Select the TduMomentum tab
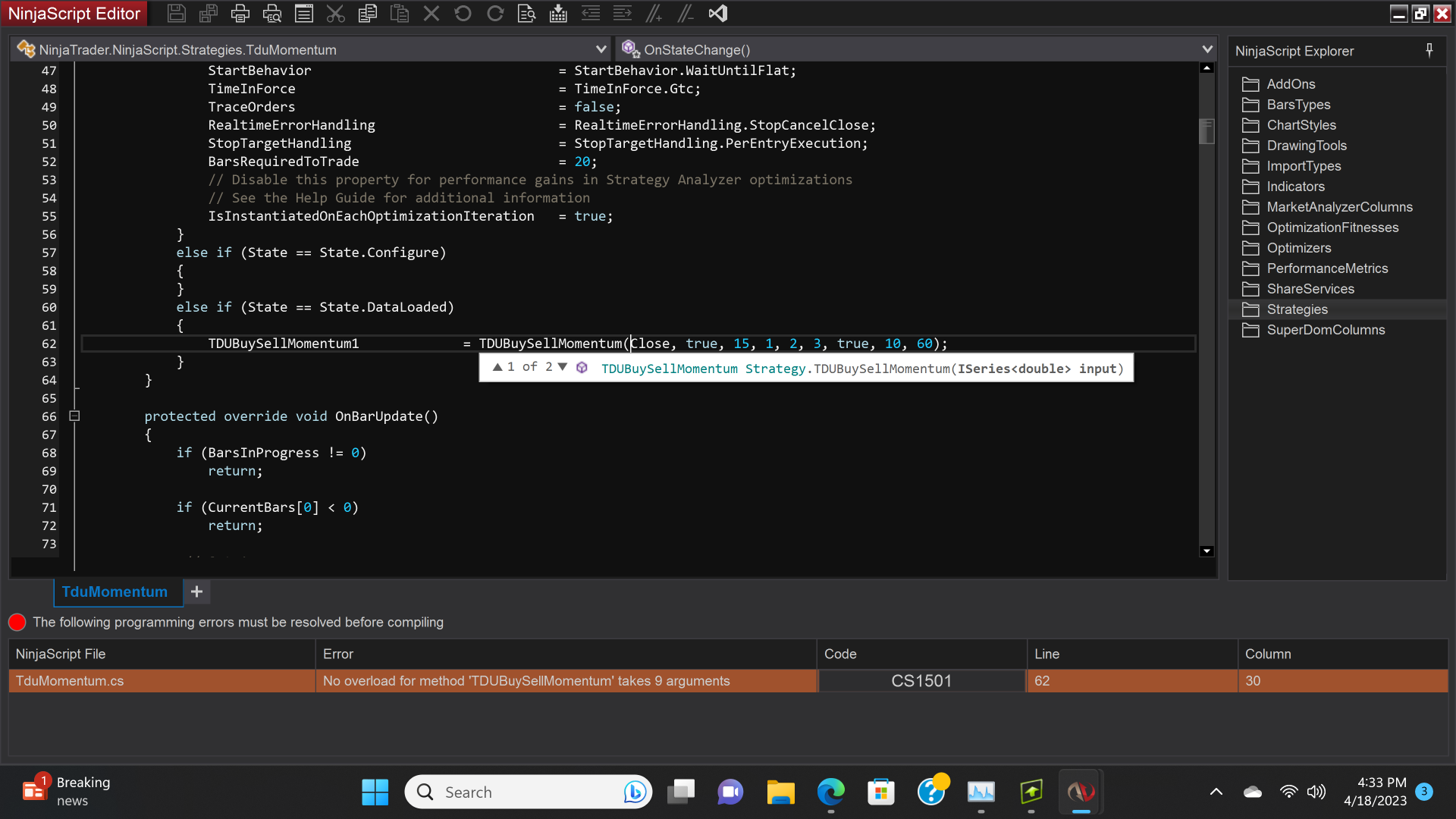1456x819 pixels. point(115,591)
